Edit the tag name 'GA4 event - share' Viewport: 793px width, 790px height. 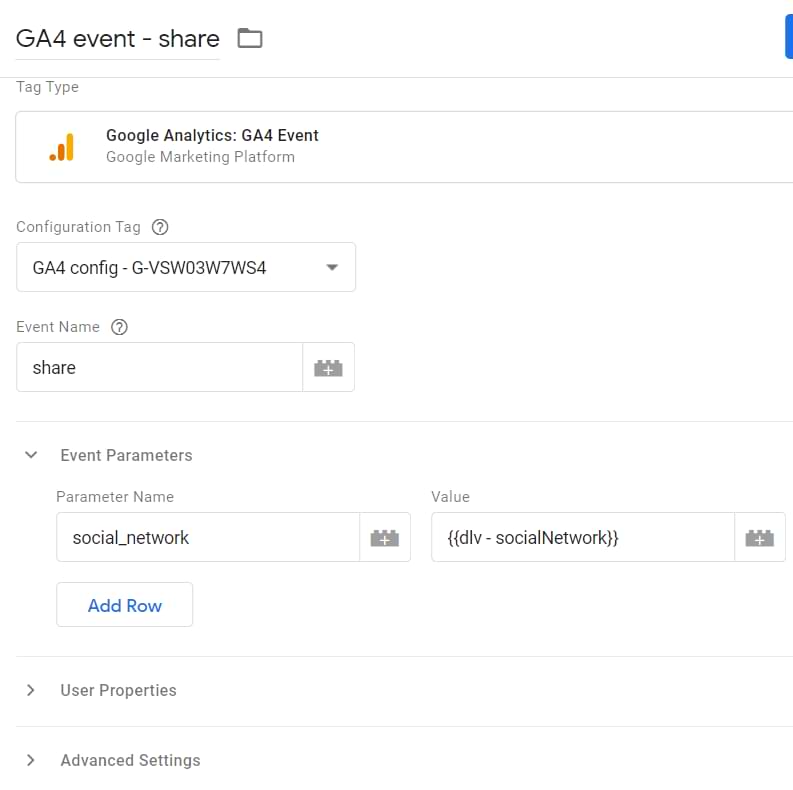117,39
